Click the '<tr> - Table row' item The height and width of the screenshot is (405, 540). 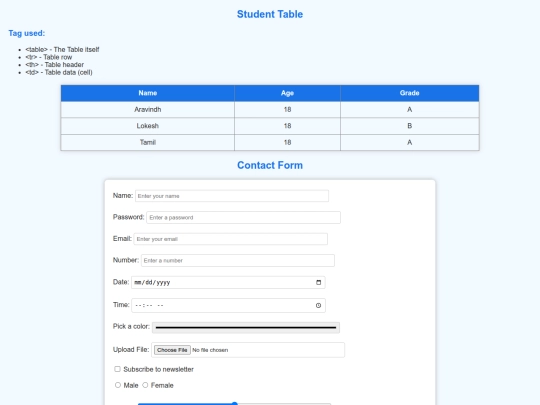pyautogui.click(x=49, y=57)
